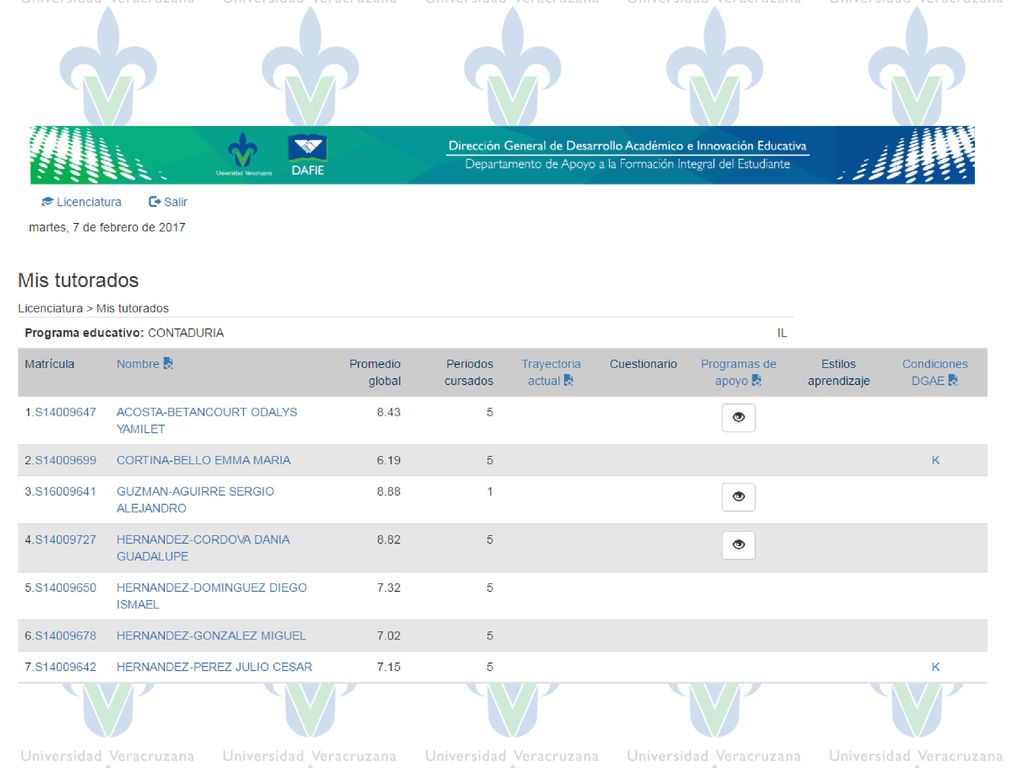
Task: Open student HERNANDEZ-DOMINGUEZ DIEGO ISMAEL
Action: point(212,596)
